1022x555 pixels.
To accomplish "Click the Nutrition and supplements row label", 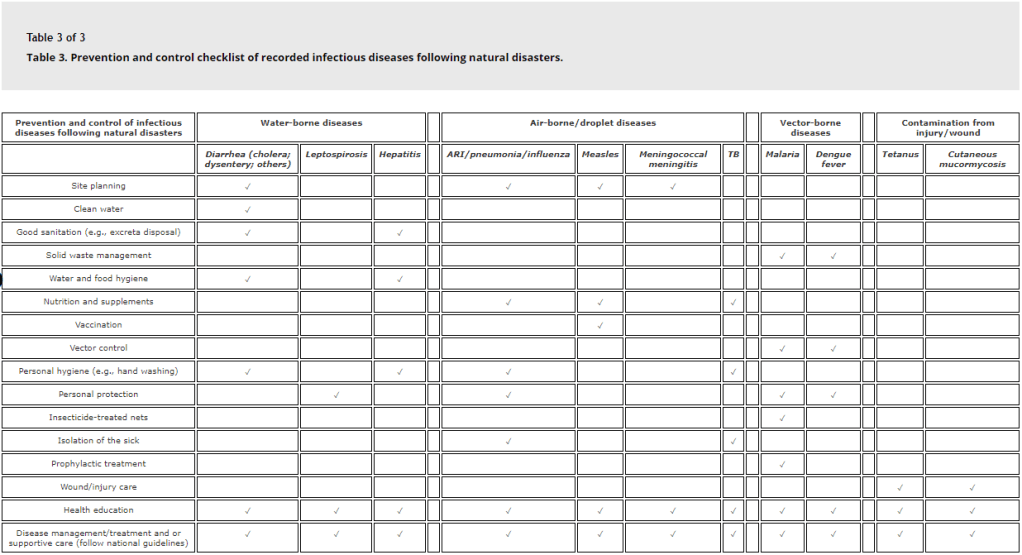I will point(98,302).
